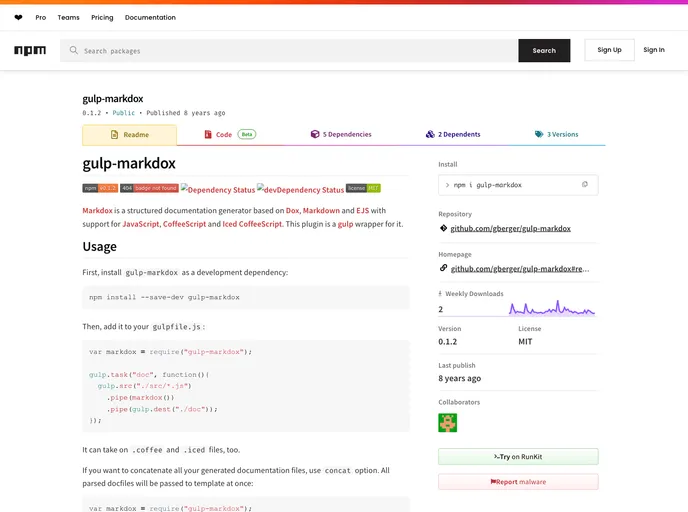Open the Markdown link in description

pyautogui.click(x=321, y=211)
